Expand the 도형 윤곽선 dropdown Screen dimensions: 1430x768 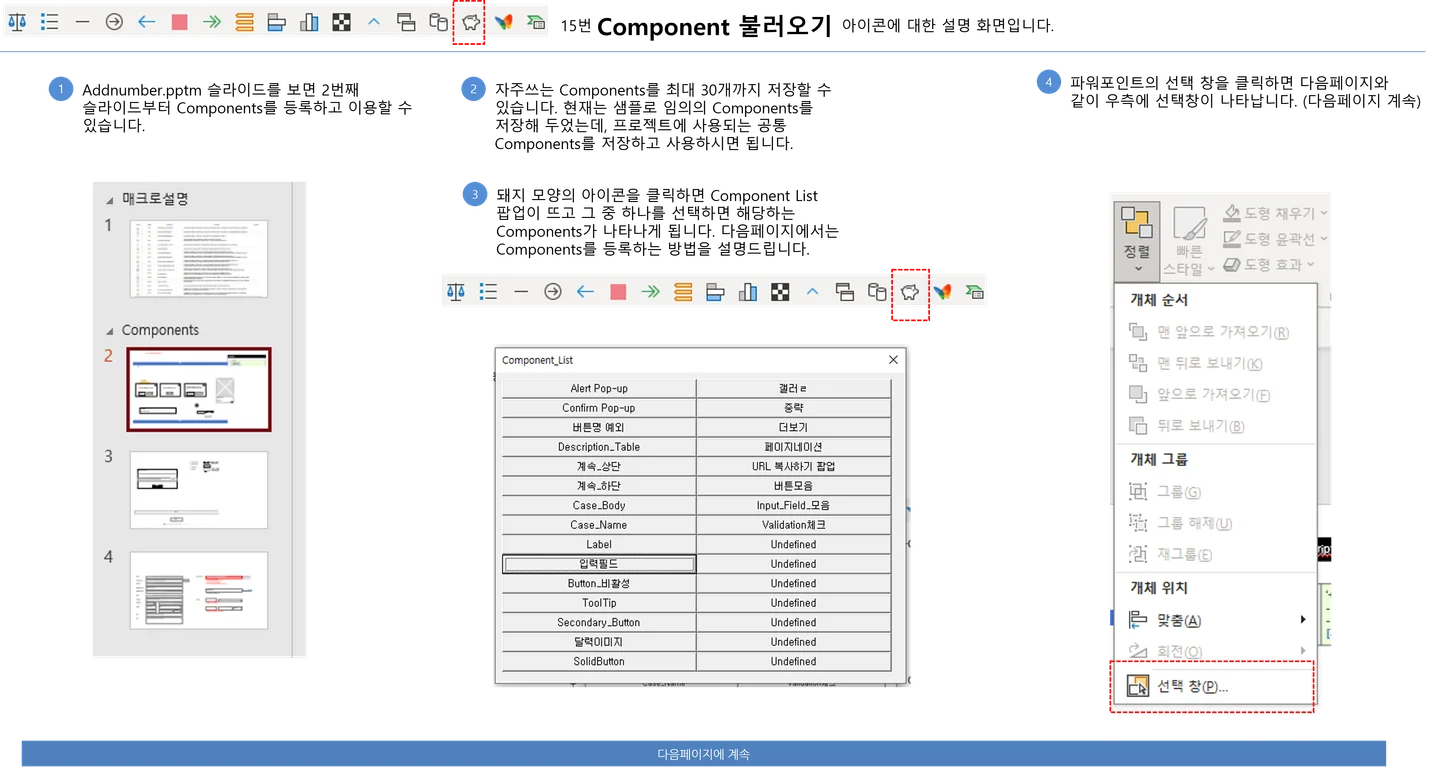(1276, 238)
